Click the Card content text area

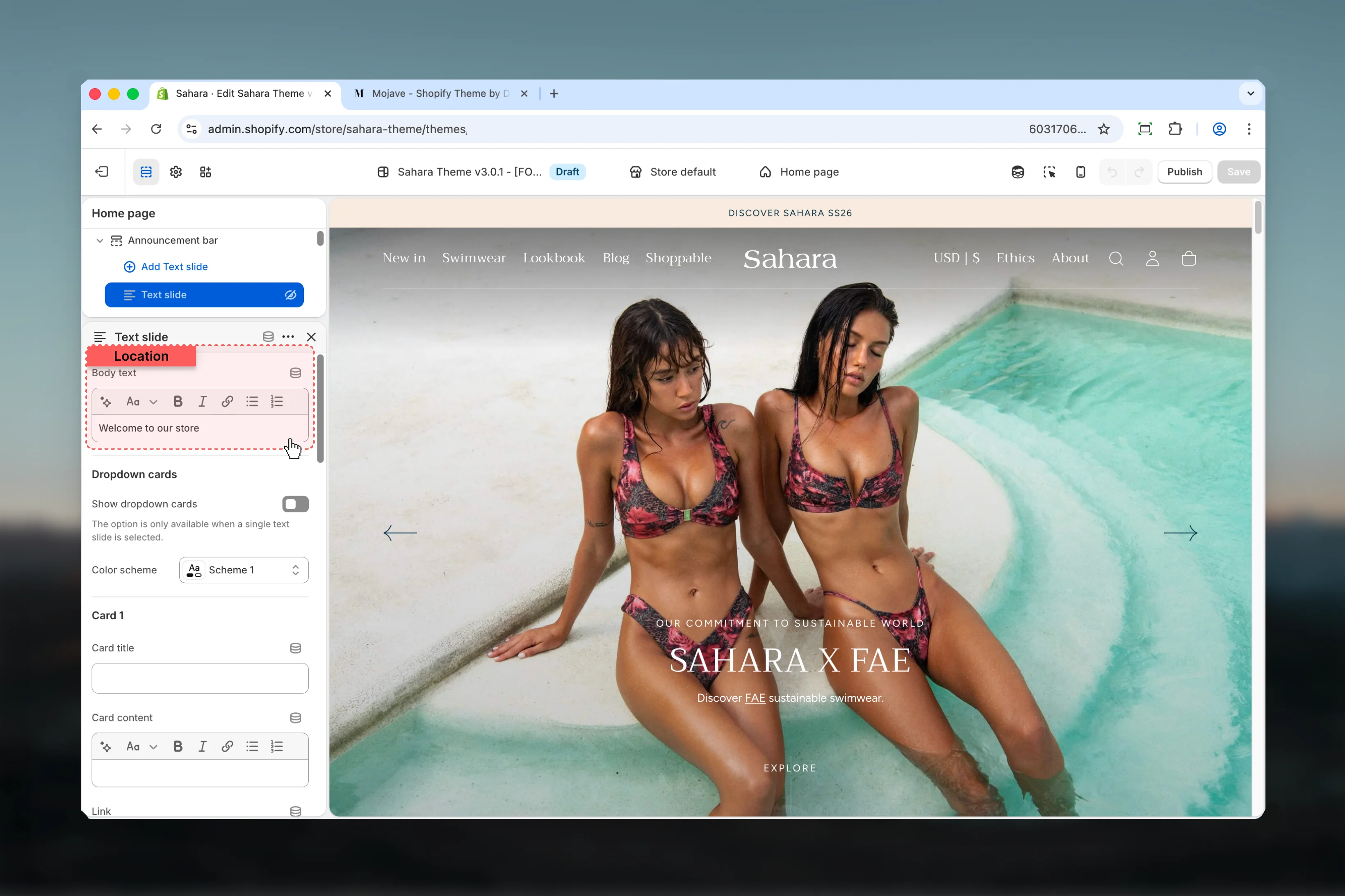point(200,773)
